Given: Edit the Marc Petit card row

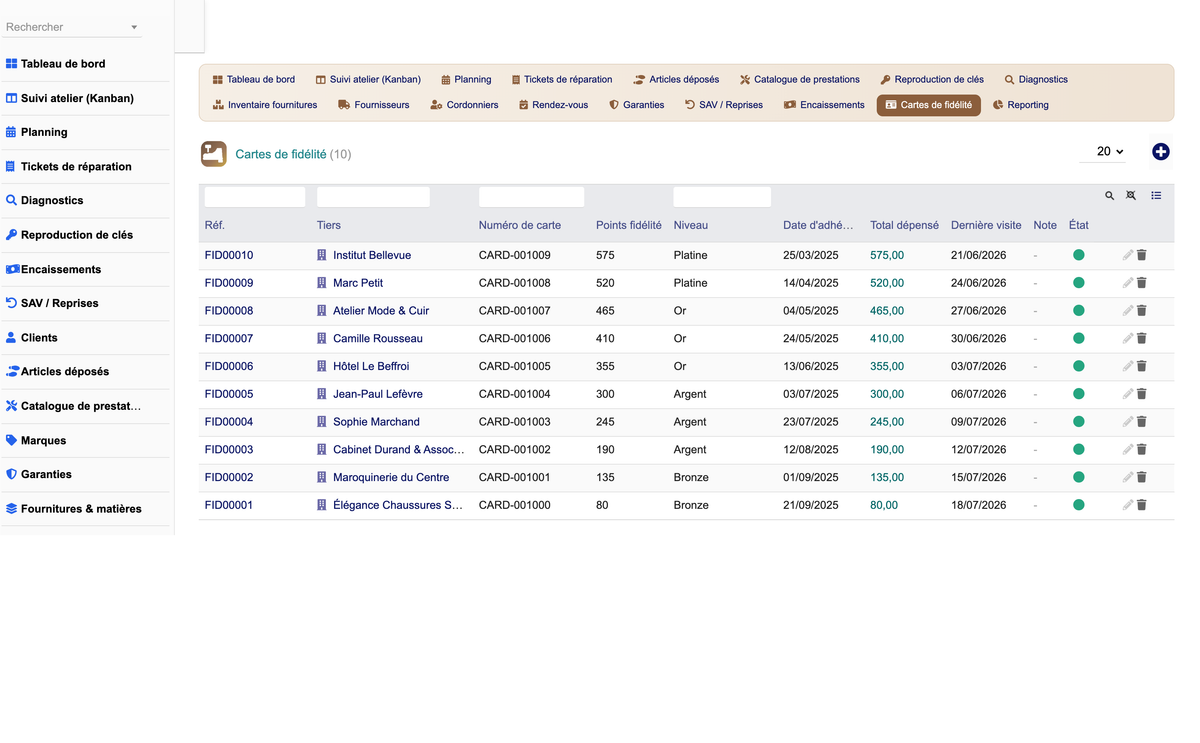Looking at the screenshot, I should pos(1127,283).
